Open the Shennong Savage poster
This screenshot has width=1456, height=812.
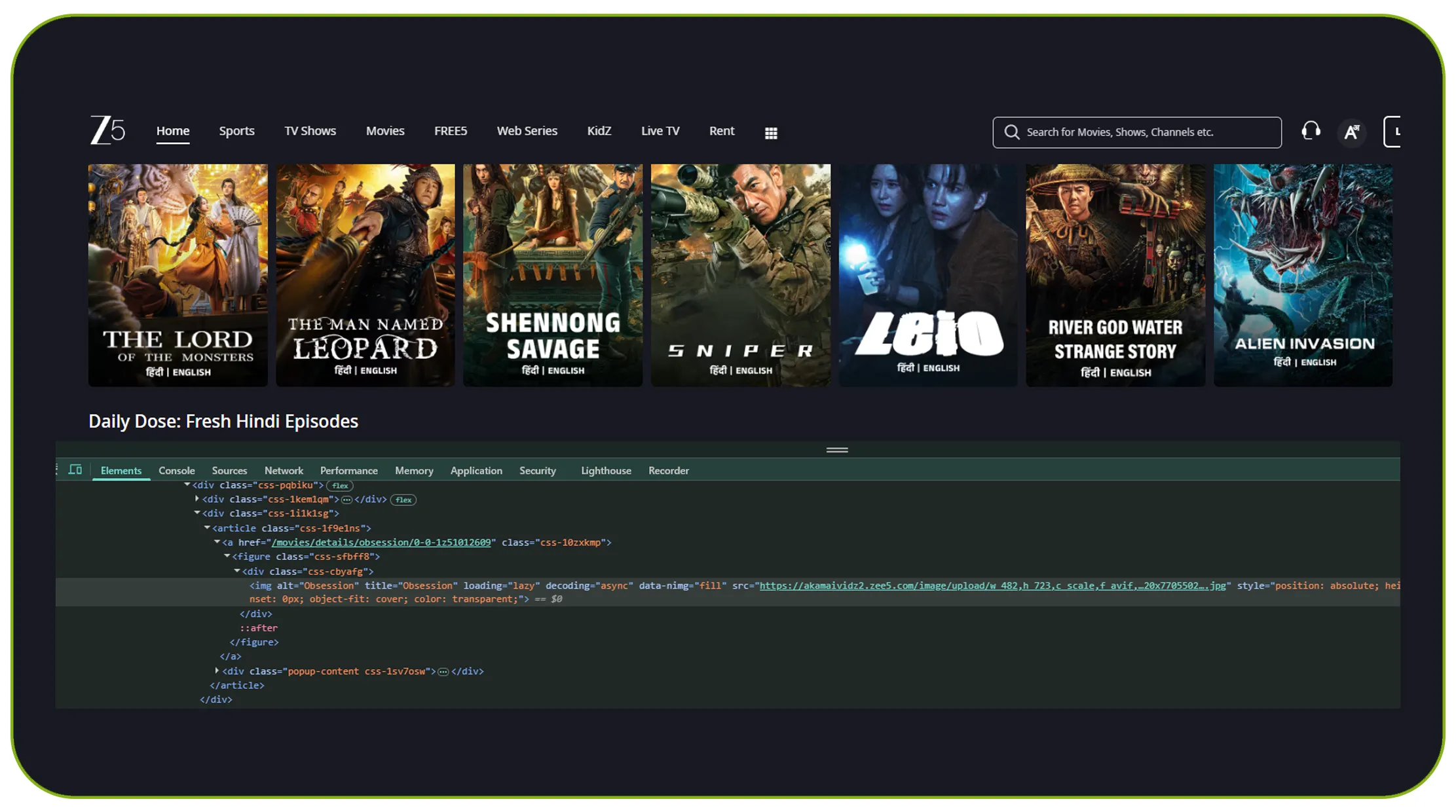pos(553,275)
